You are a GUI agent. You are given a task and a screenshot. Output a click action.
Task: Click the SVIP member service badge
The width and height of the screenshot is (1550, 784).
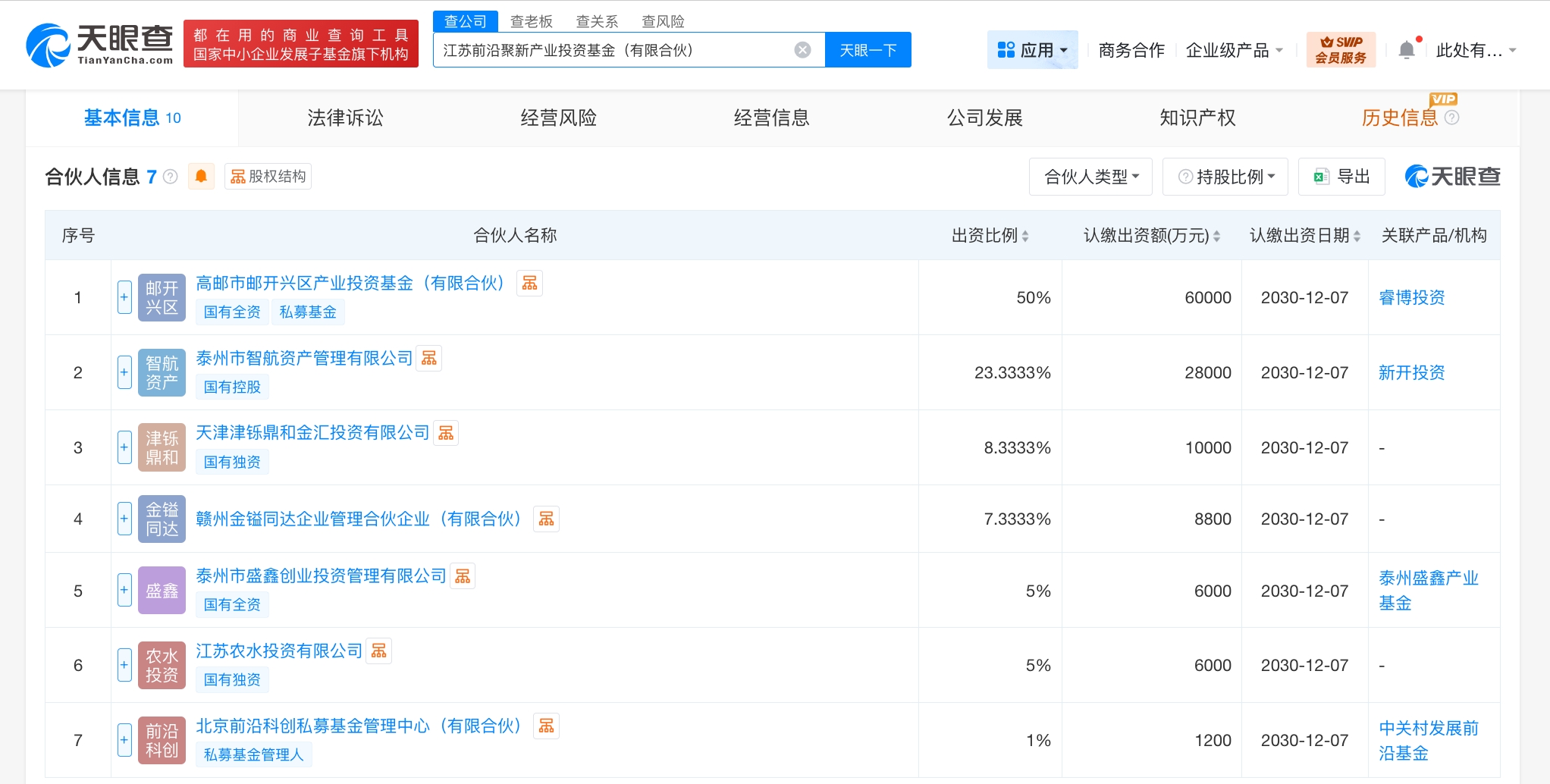[x=1340, y=50]
